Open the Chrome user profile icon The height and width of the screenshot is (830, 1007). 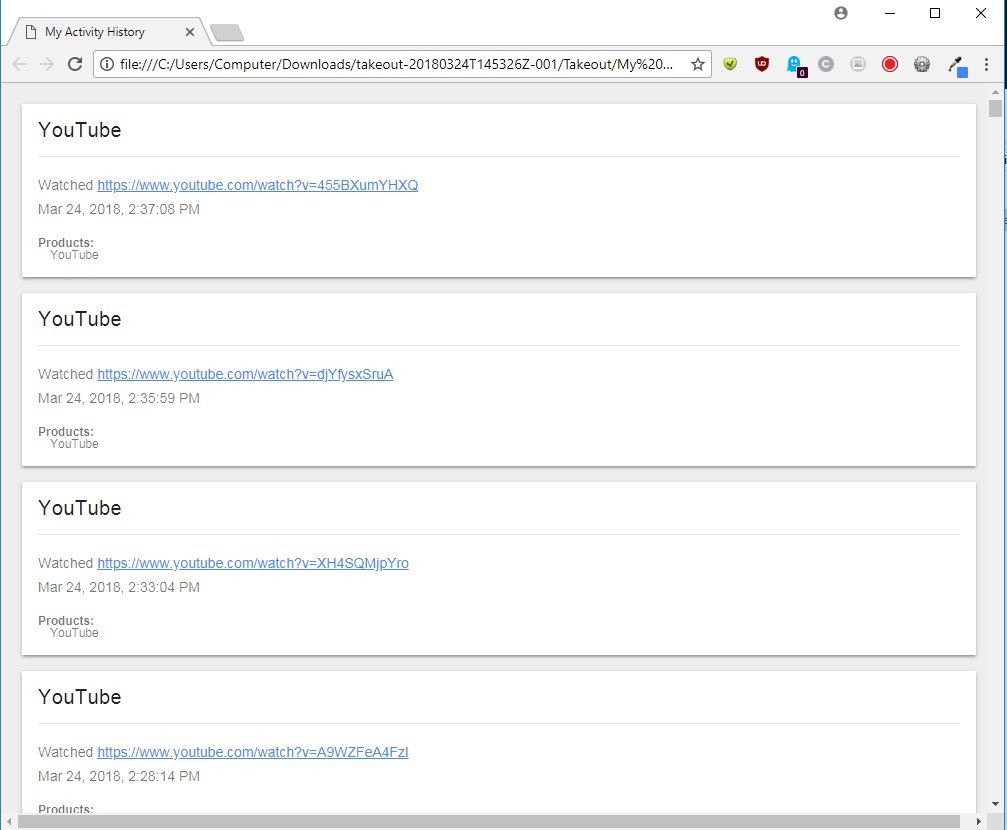click(841, 13)
